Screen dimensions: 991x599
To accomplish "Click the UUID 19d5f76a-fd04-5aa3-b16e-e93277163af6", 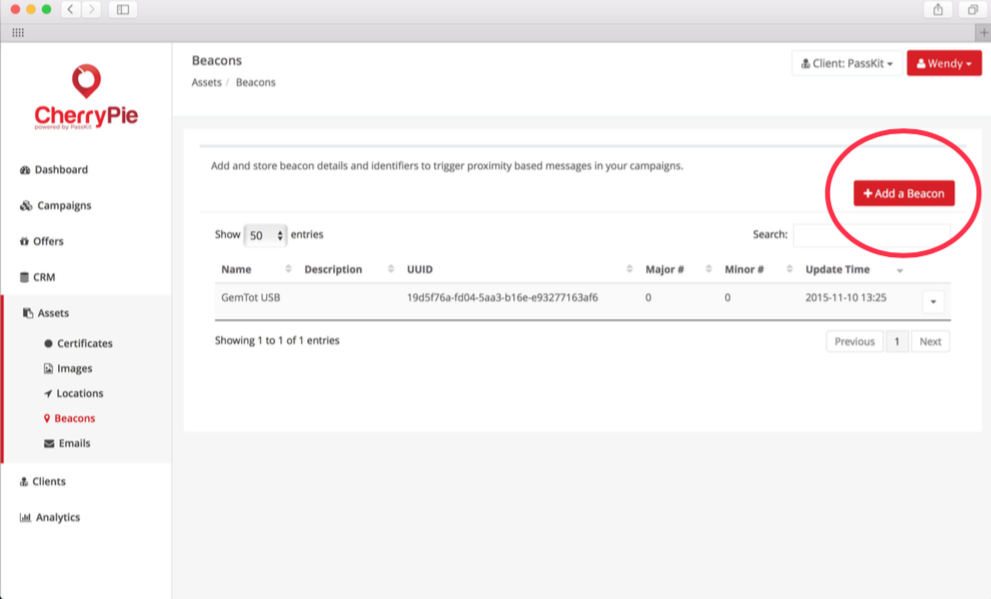I will 502,298.
